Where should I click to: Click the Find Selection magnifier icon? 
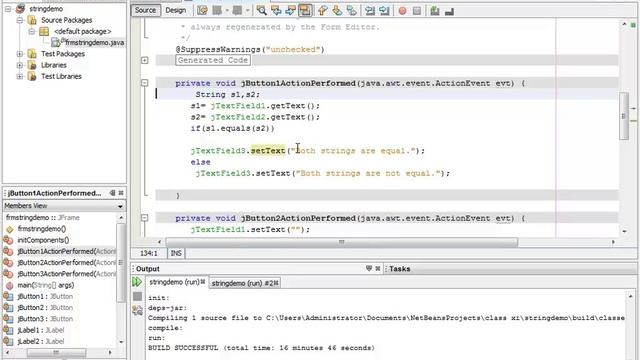pos(262,11)
